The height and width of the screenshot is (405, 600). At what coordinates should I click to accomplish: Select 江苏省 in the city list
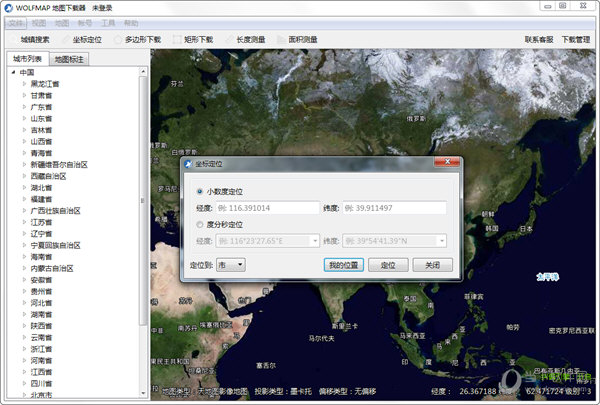[41, 222]
